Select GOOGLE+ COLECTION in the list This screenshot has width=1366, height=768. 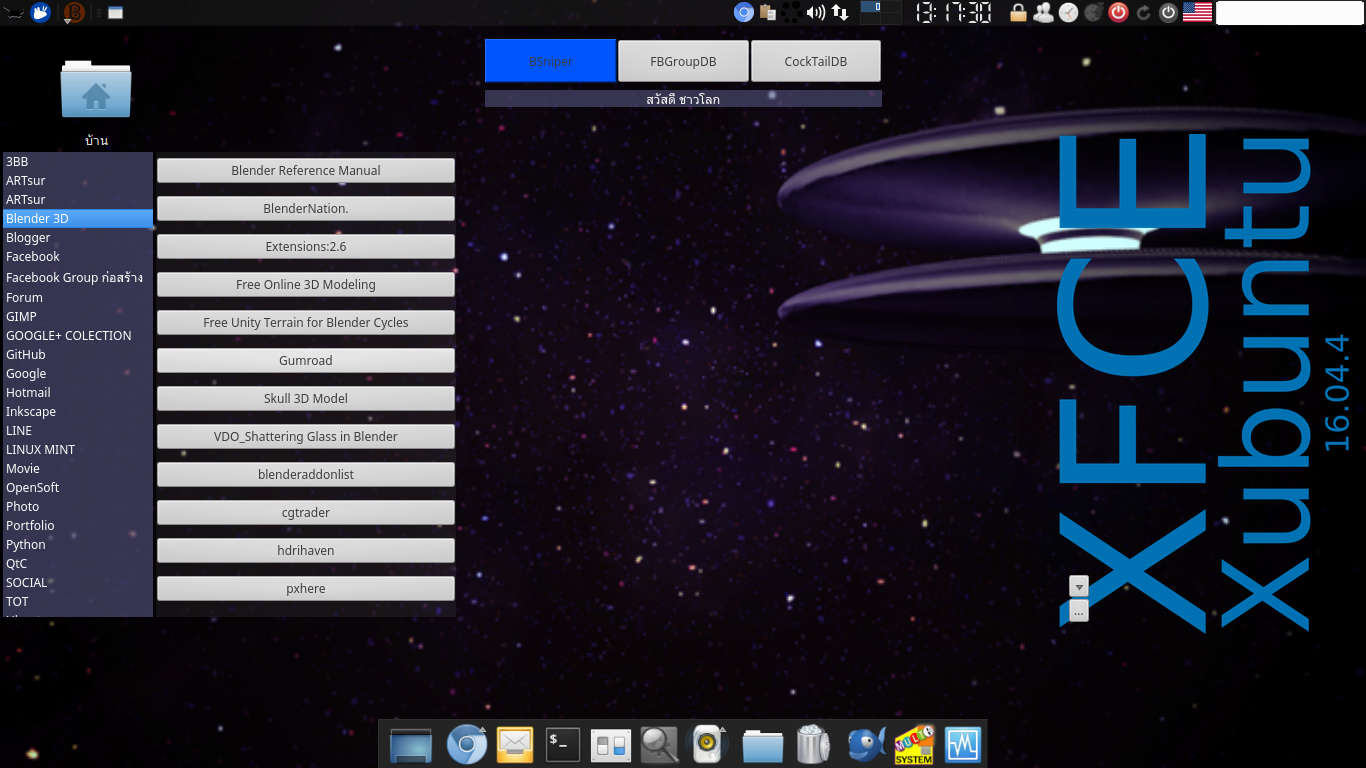click(x=78, y=335)
